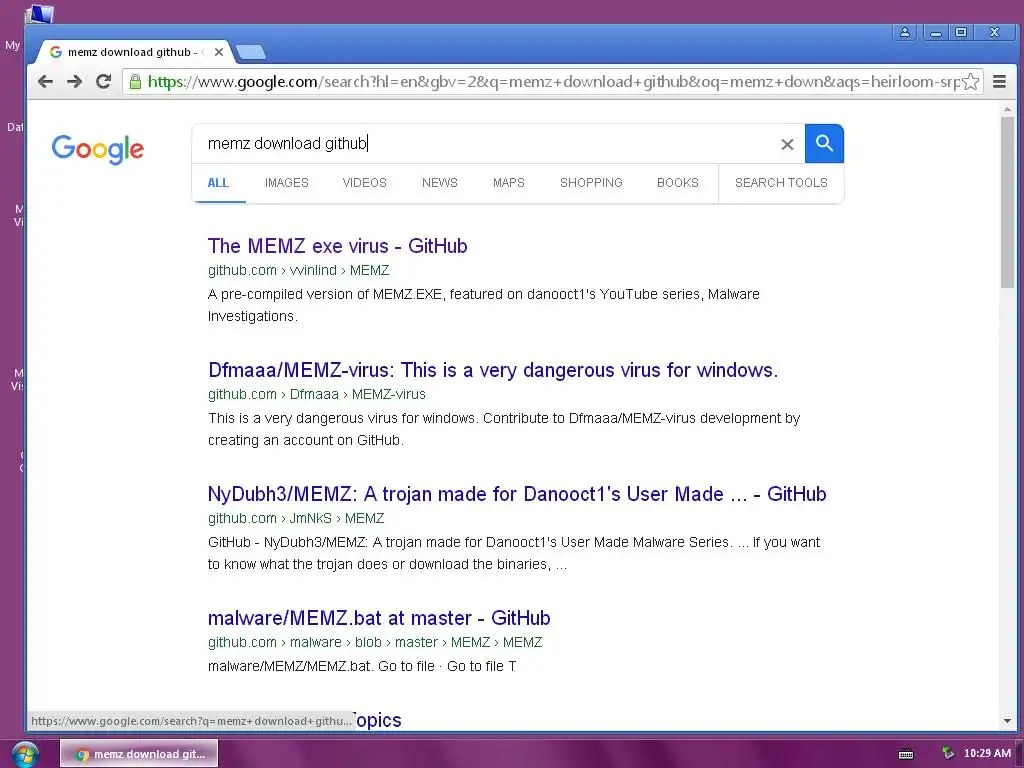This screenshot has height=768, width=1024.
Task: Open the Dfmaaa/MEMZ-virus result link
Action: click(493, 370)
